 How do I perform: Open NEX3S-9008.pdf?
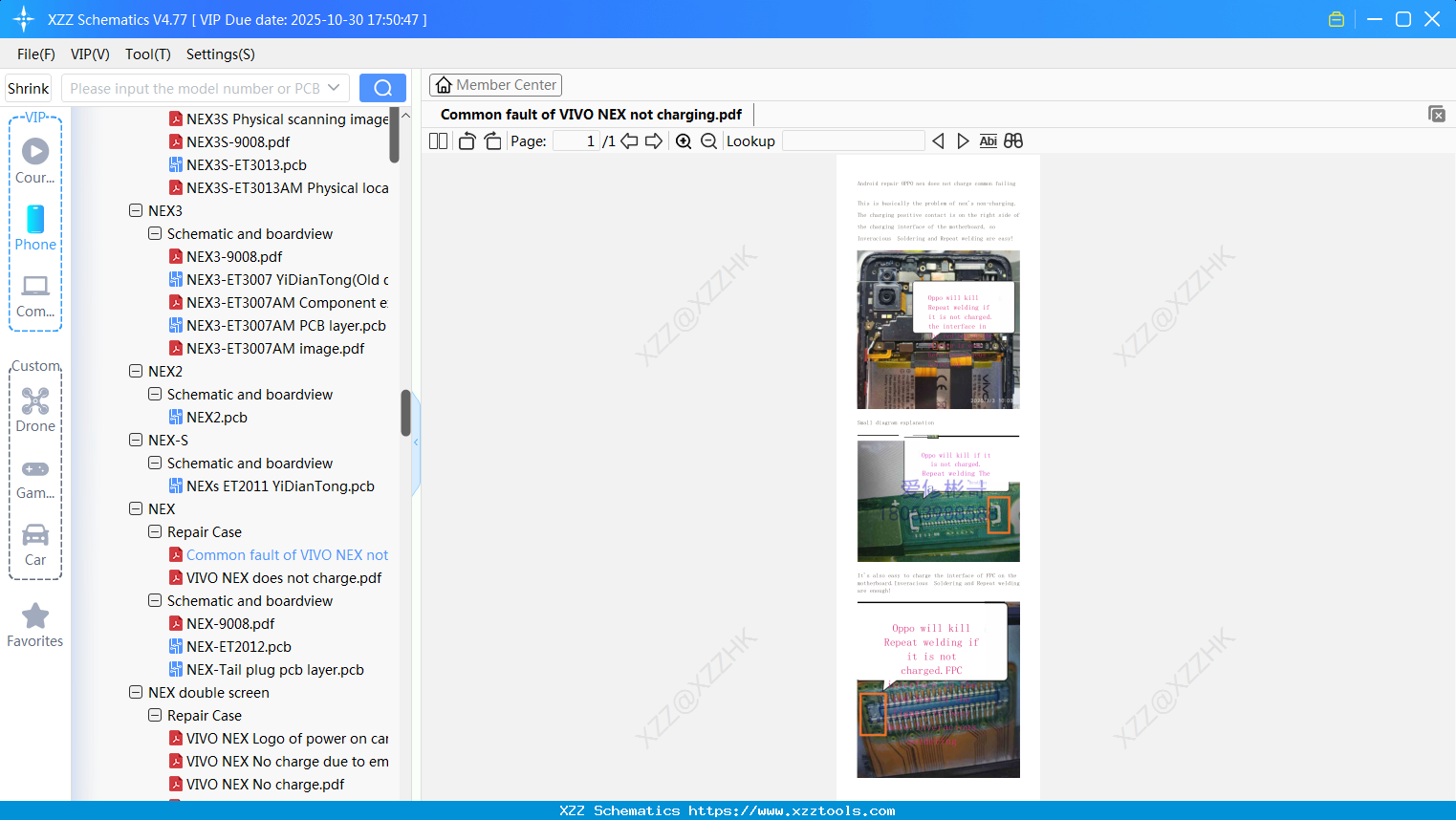(x=238, y=141)
